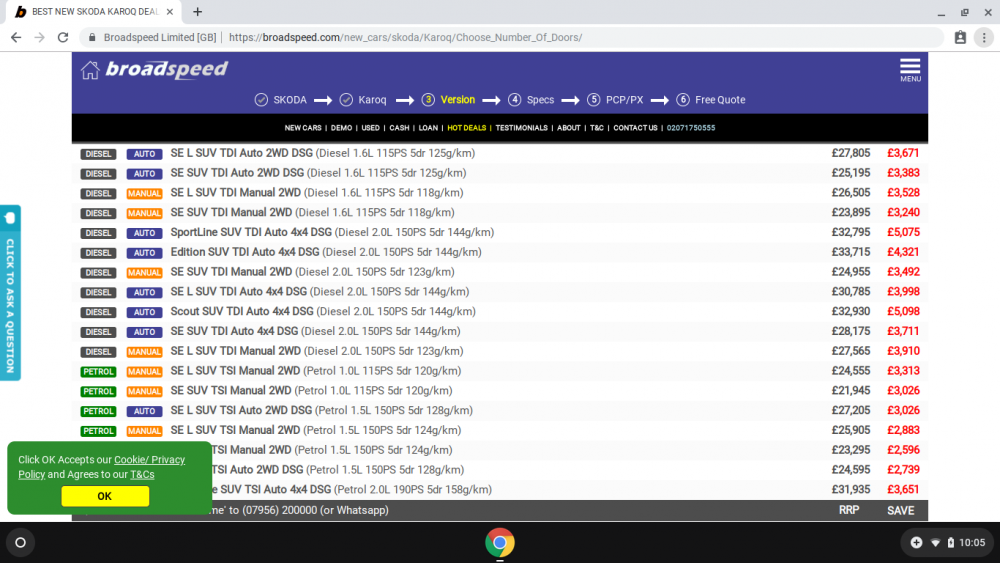Open LOAN in the nav bar
1000x563 pixels.
click(x=428, y=128)
